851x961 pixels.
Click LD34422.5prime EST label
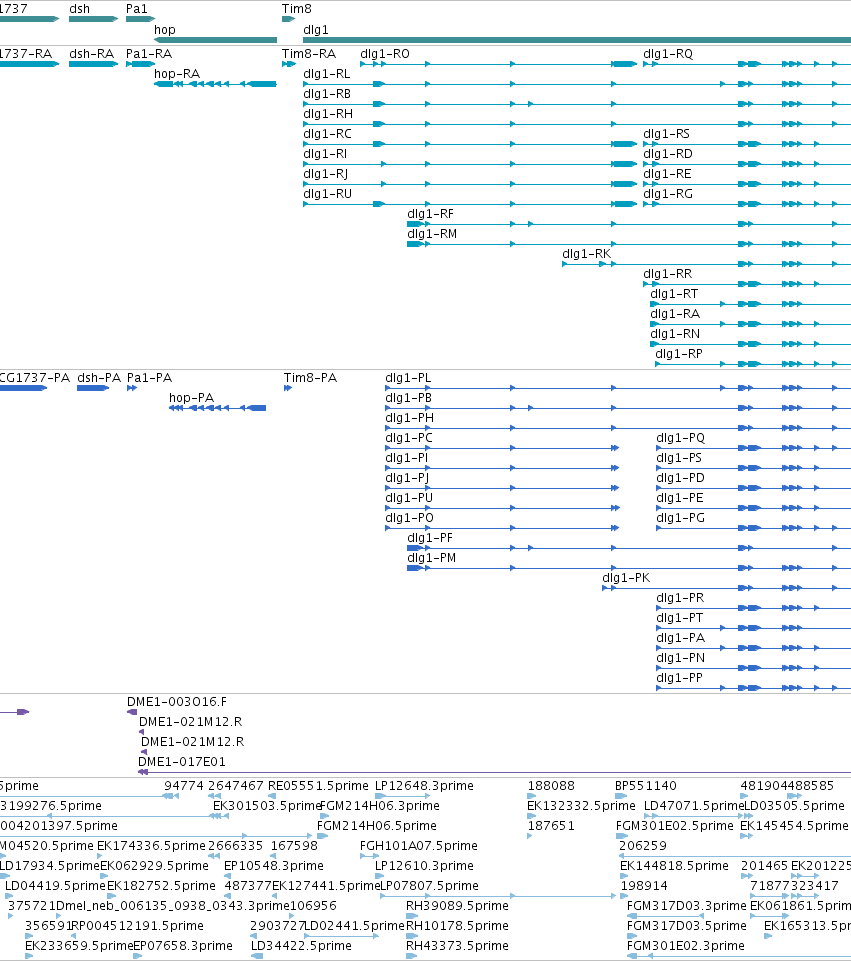coord(301,945)
